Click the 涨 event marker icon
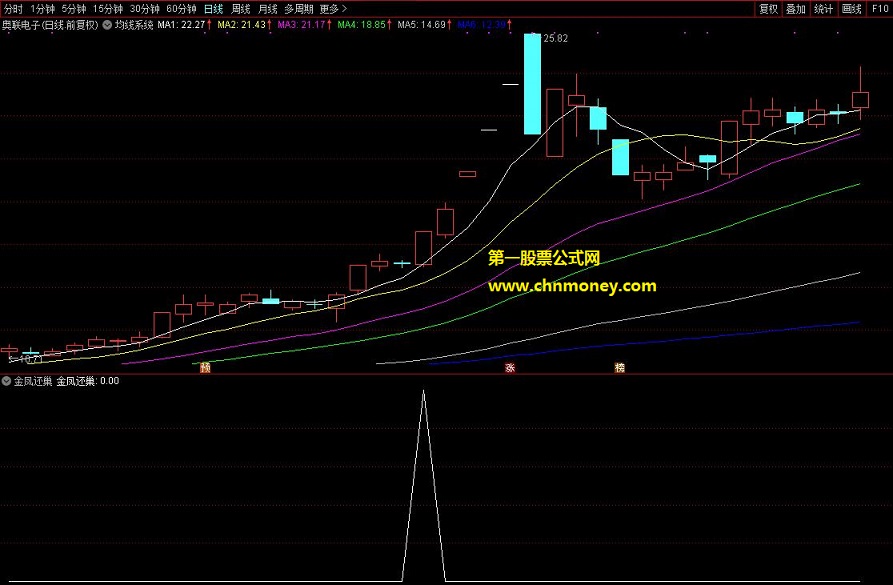 coord(510,367)
